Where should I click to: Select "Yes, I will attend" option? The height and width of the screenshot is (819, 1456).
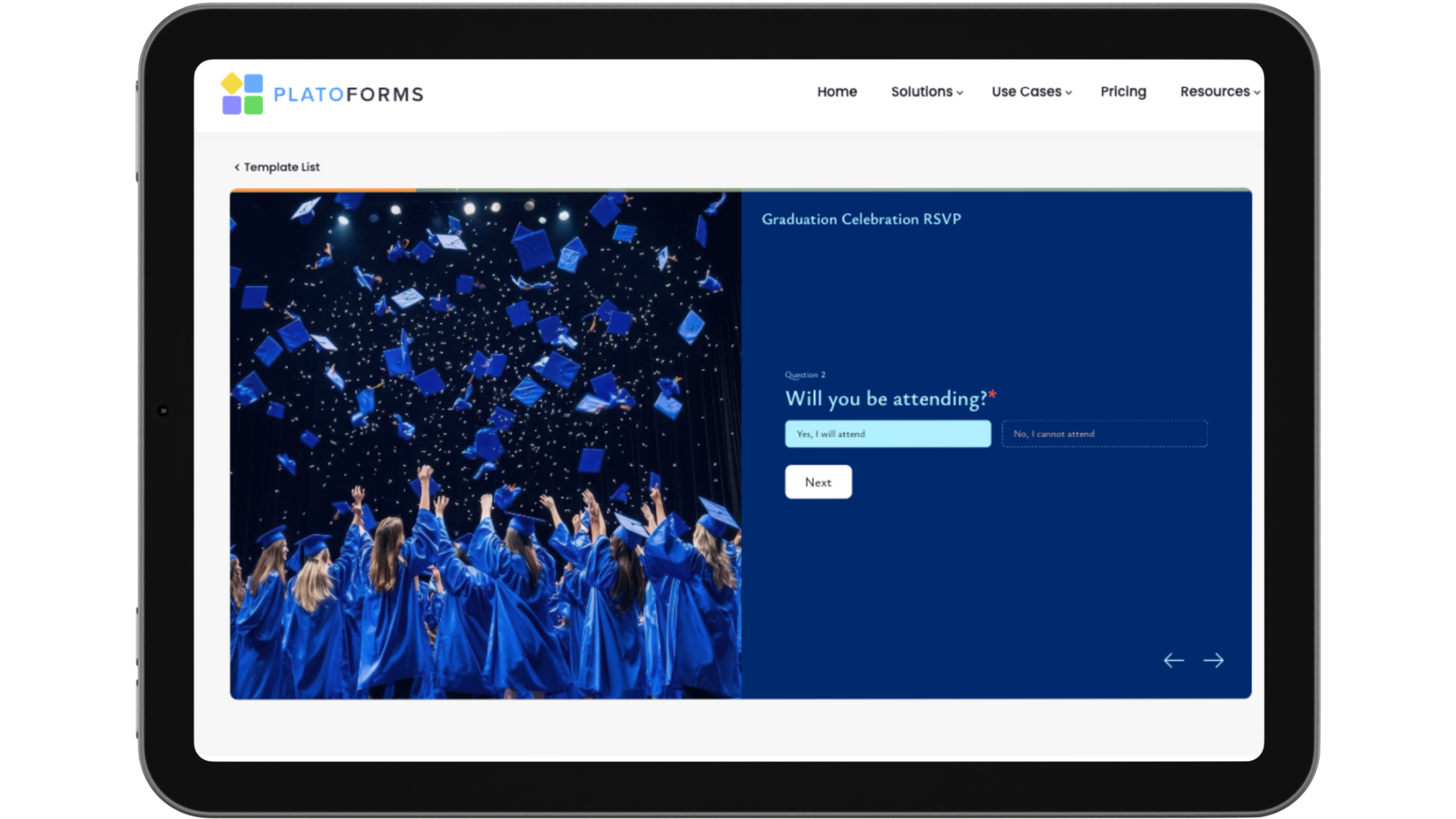pyautogui.click(x=887, y=434)
